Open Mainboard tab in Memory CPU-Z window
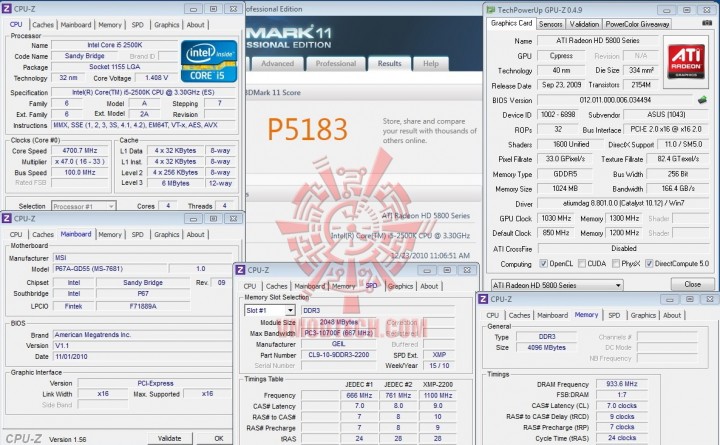This screenshot has height=445, width=720. [x=552, y=315]
